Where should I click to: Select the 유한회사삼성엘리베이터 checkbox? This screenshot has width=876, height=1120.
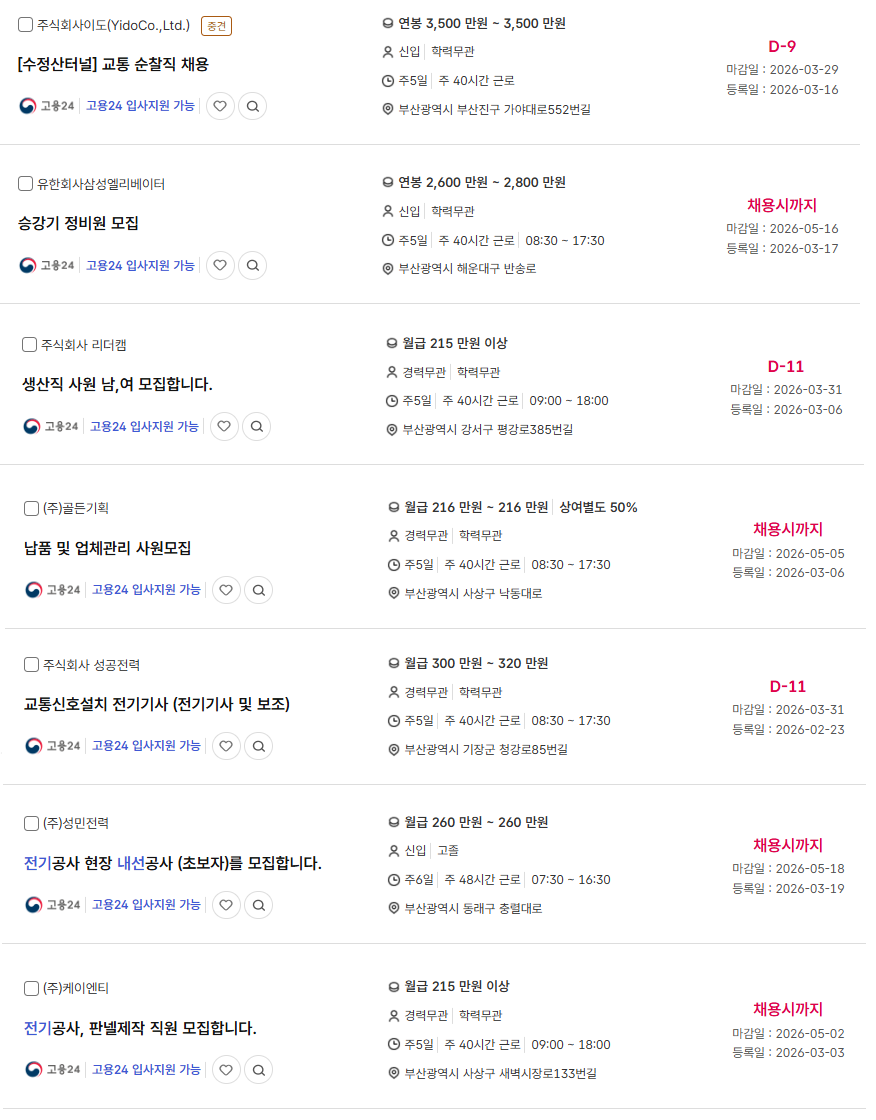(x=26, y=184)
